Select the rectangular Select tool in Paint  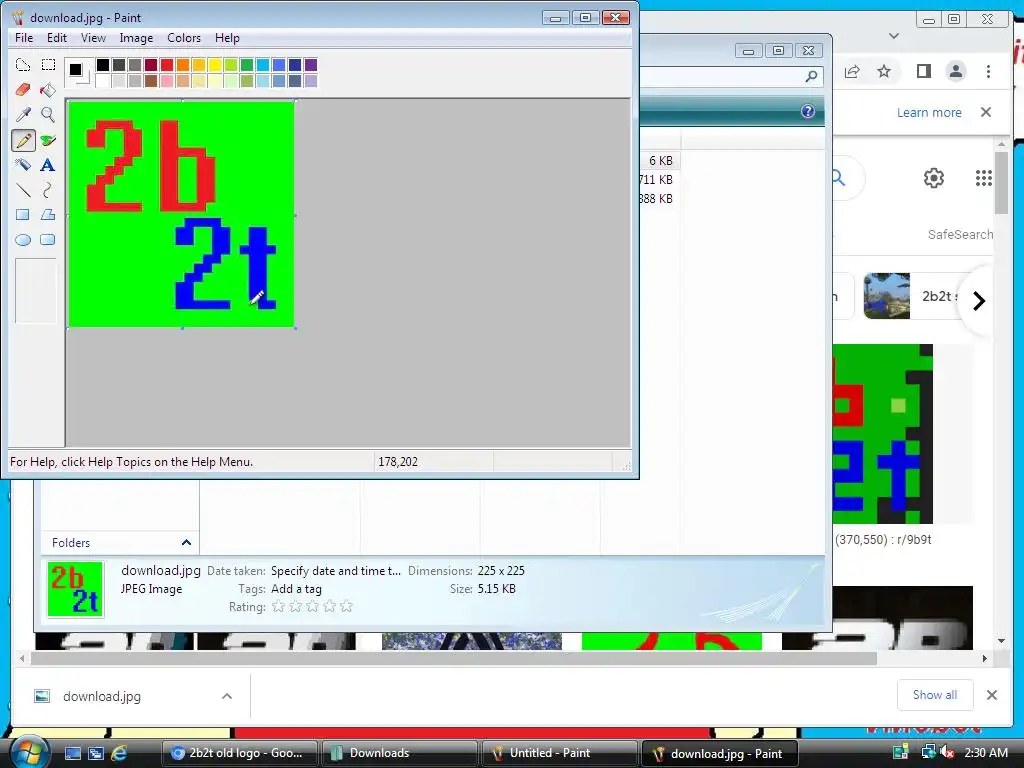pos(48,65)
